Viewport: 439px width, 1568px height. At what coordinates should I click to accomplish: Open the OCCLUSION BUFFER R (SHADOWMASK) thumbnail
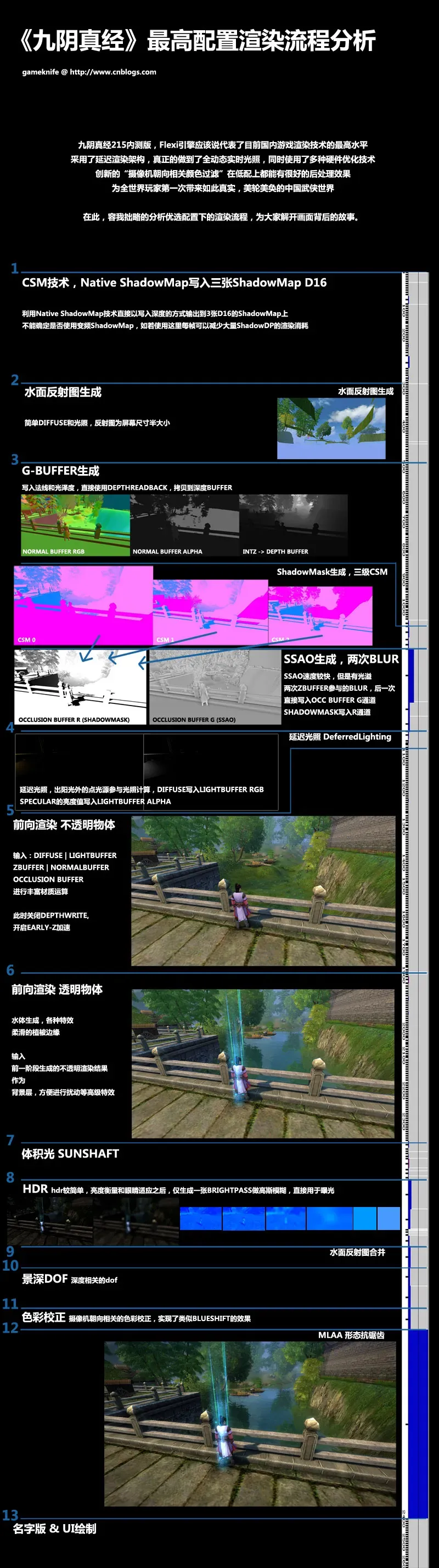tap(80, 686)
